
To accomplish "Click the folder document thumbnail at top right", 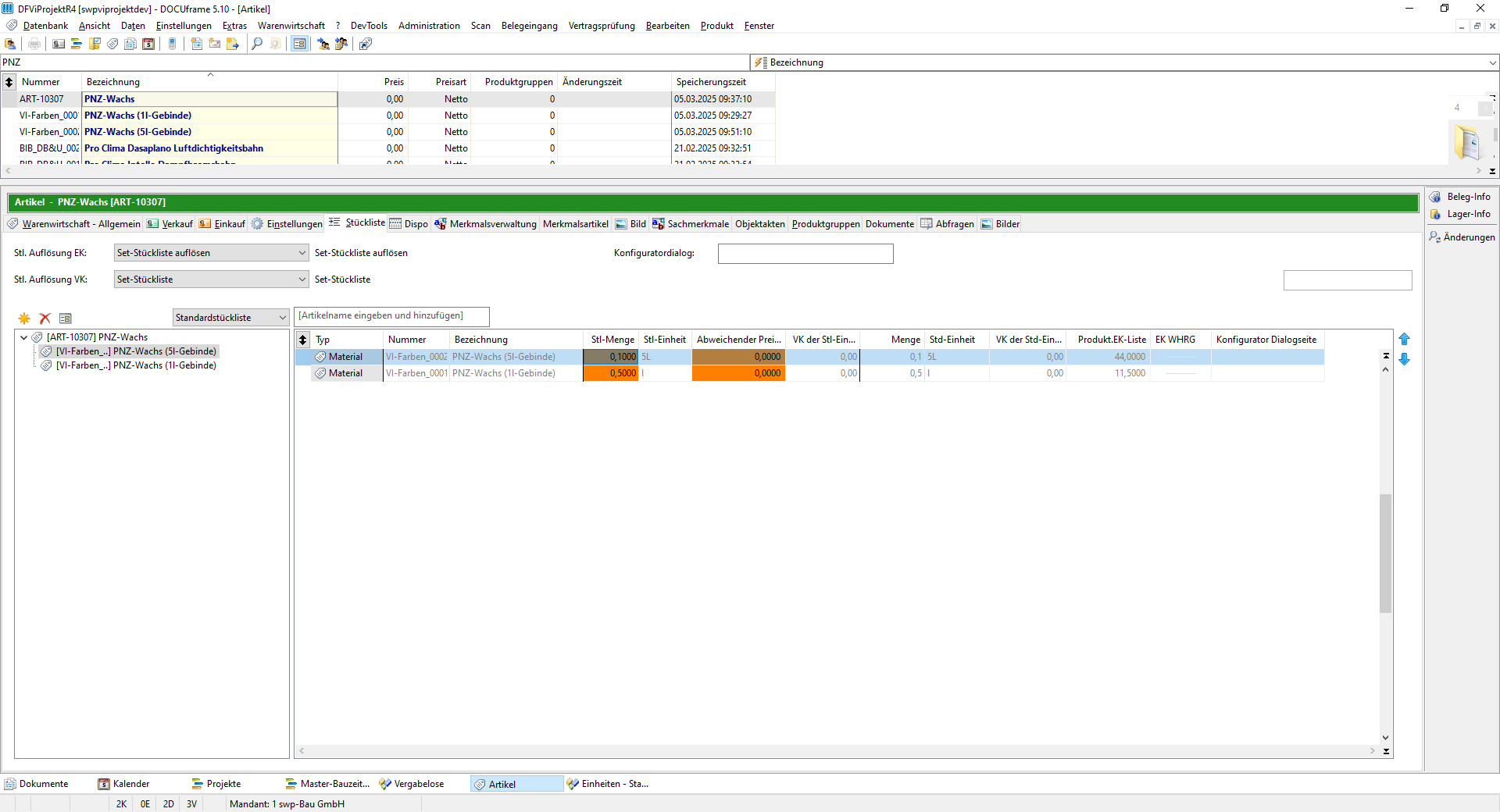I will tap(1468, 142).
